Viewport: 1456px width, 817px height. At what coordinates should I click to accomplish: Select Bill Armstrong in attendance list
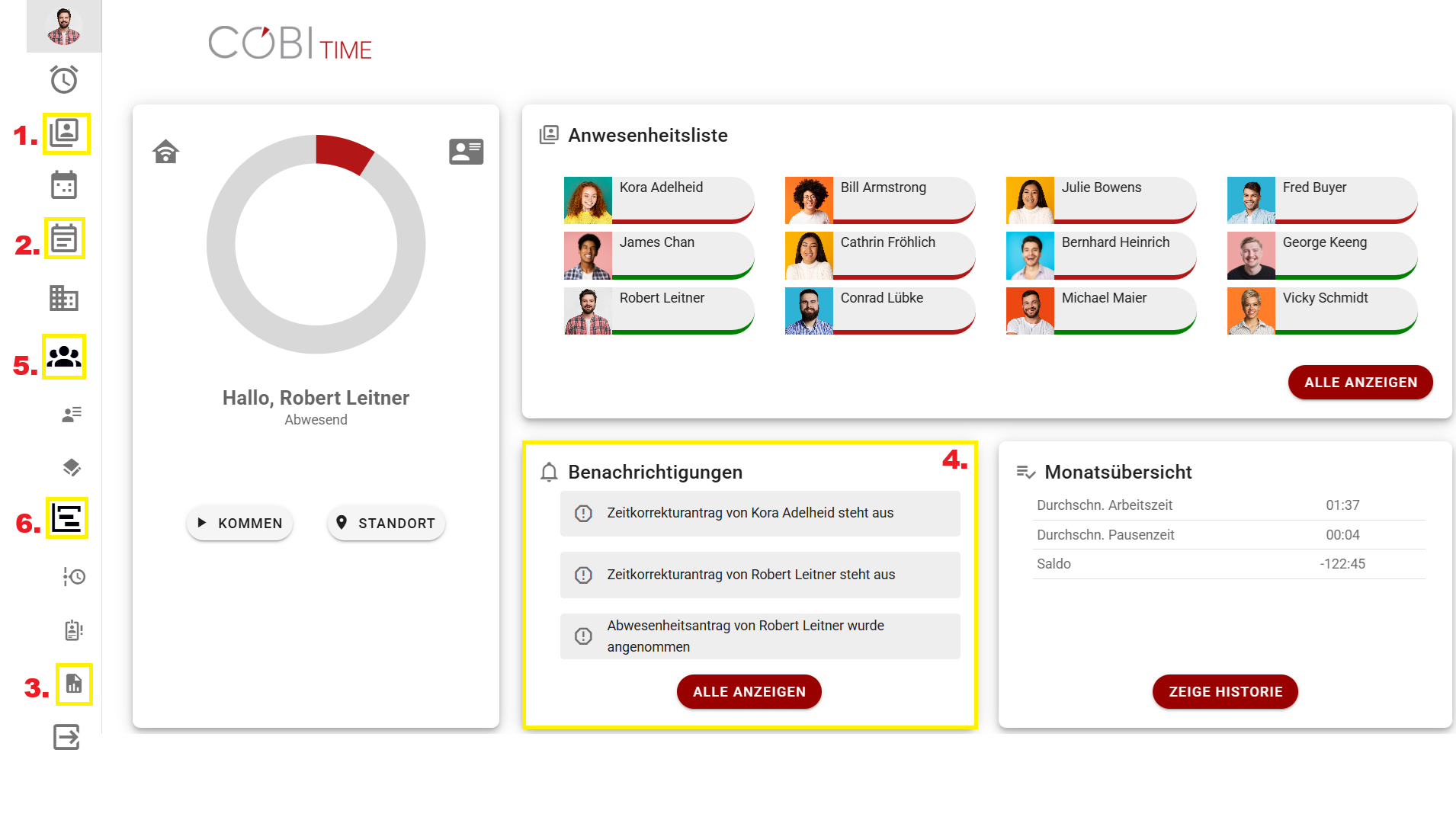point(880,200)
